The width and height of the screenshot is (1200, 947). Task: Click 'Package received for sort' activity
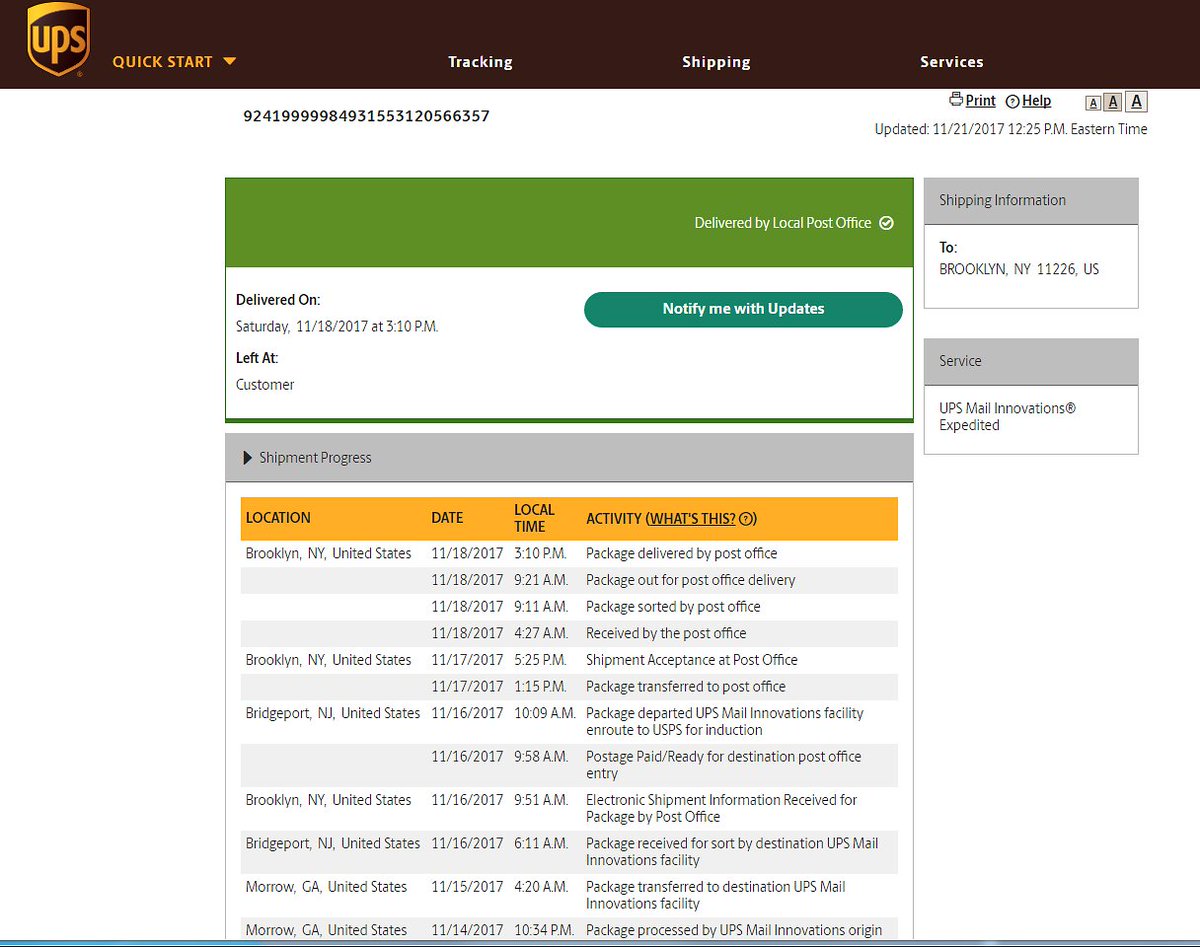tap(732, 852)
